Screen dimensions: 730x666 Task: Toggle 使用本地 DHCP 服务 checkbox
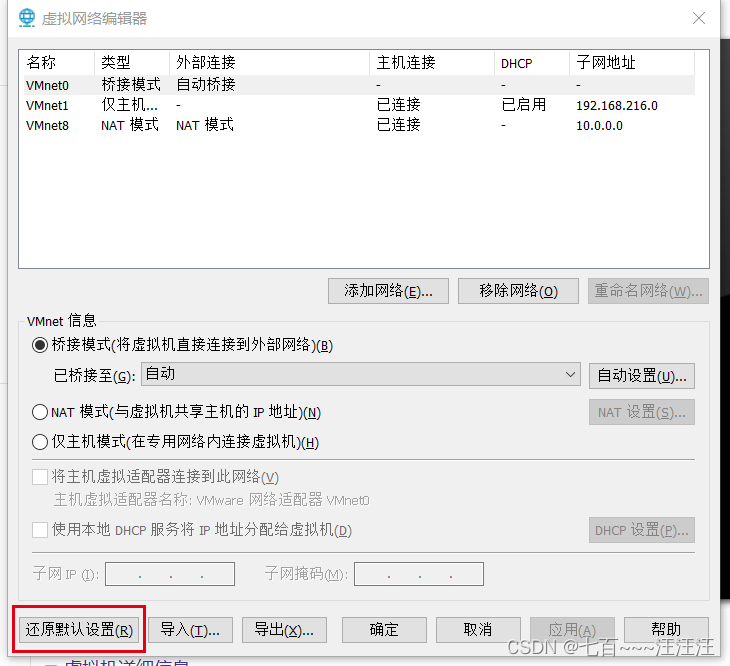40,530
